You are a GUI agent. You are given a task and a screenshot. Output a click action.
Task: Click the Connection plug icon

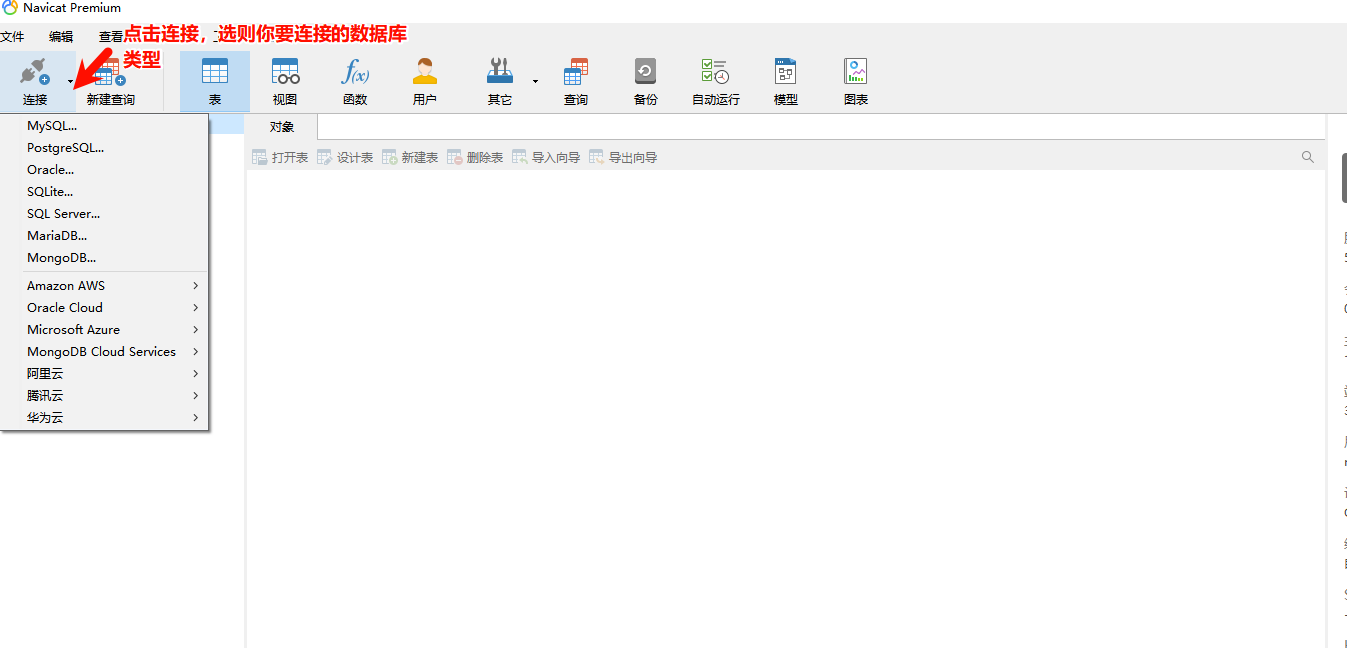[34, 72]
